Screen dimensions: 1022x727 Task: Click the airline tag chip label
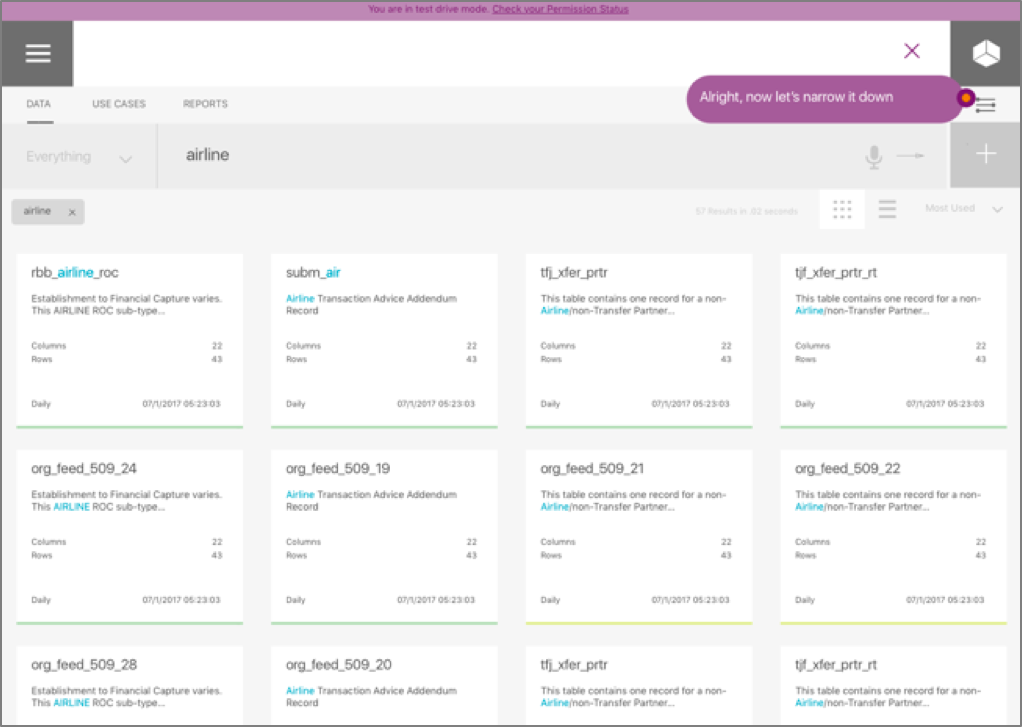click(37, 211)
